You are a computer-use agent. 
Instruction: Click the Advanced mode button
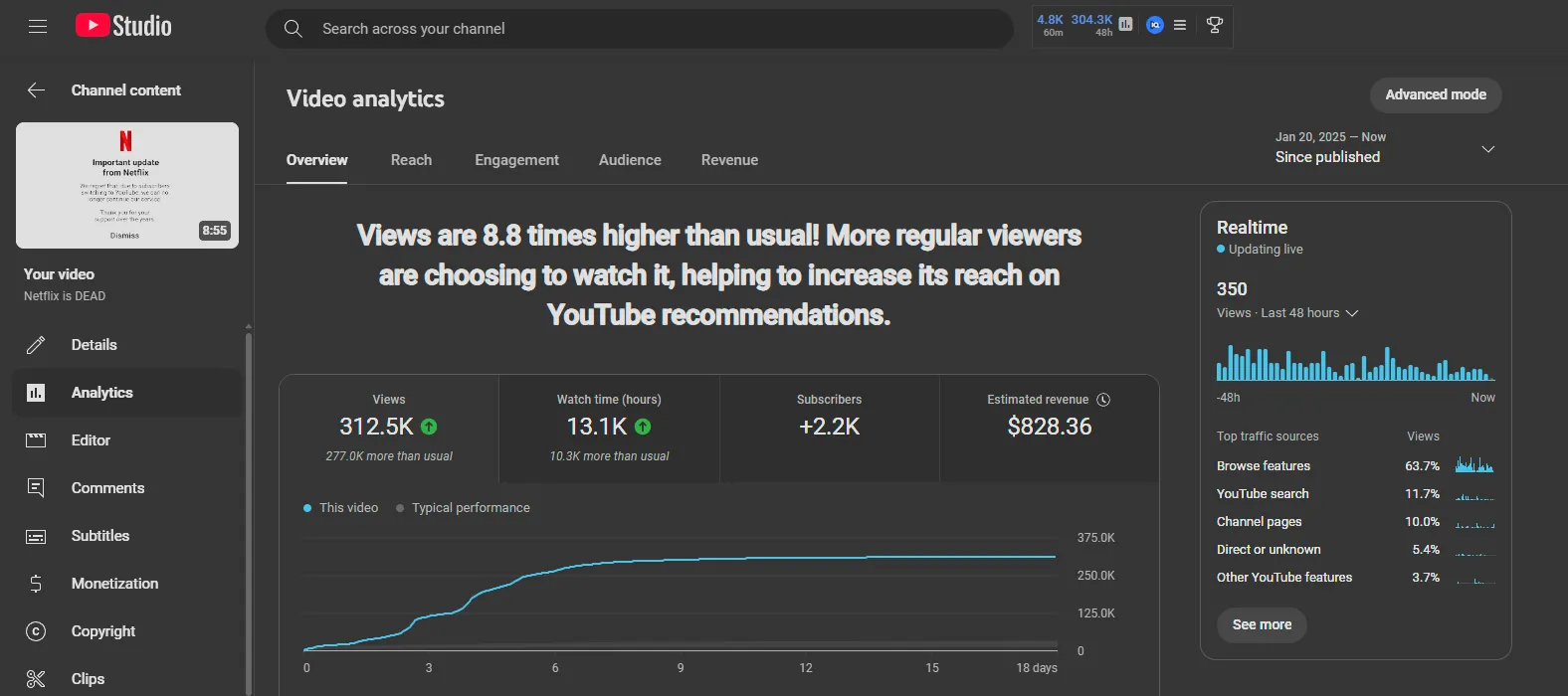coord(1436,94)
